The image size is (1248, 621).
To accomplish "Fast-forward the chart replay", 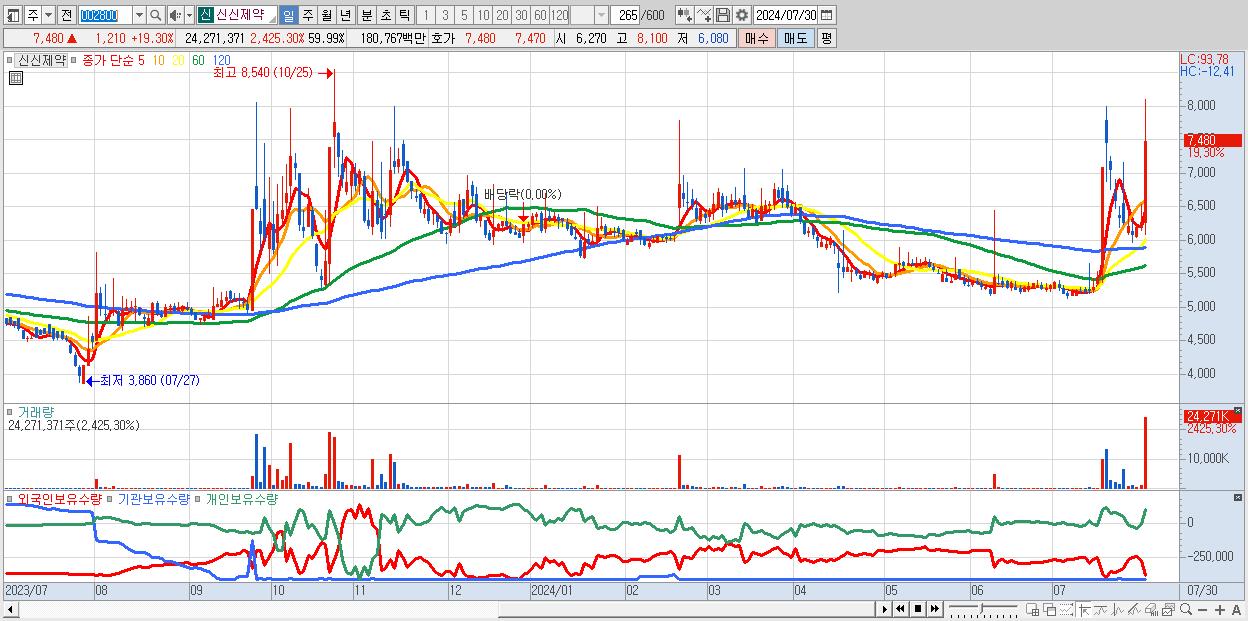I will point(935,609).
